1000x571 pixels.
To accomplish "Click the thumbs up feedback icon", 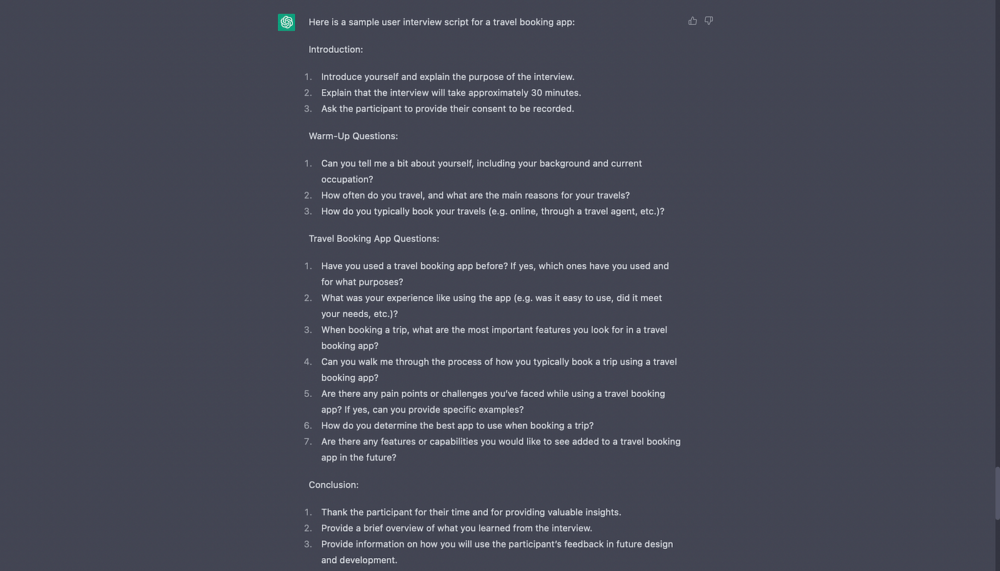I will [x=692, y=21].
